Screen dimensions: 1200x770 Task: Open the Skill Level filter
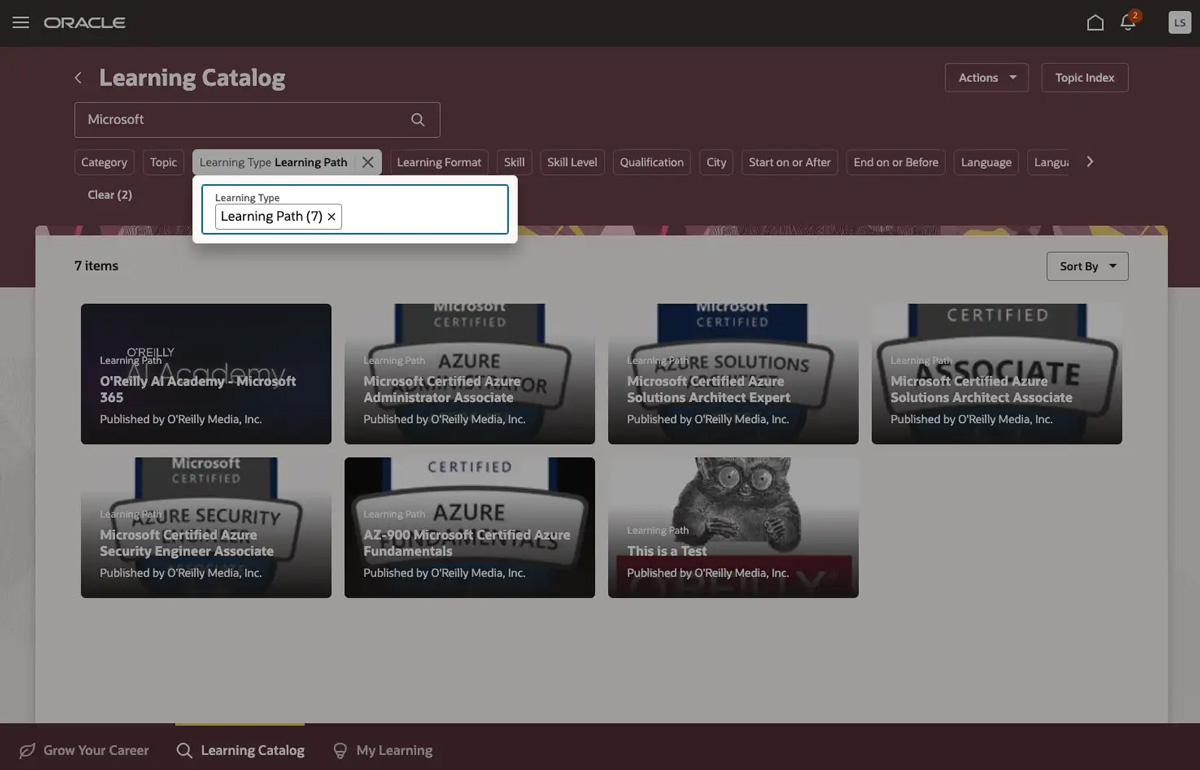pos(572,162)
